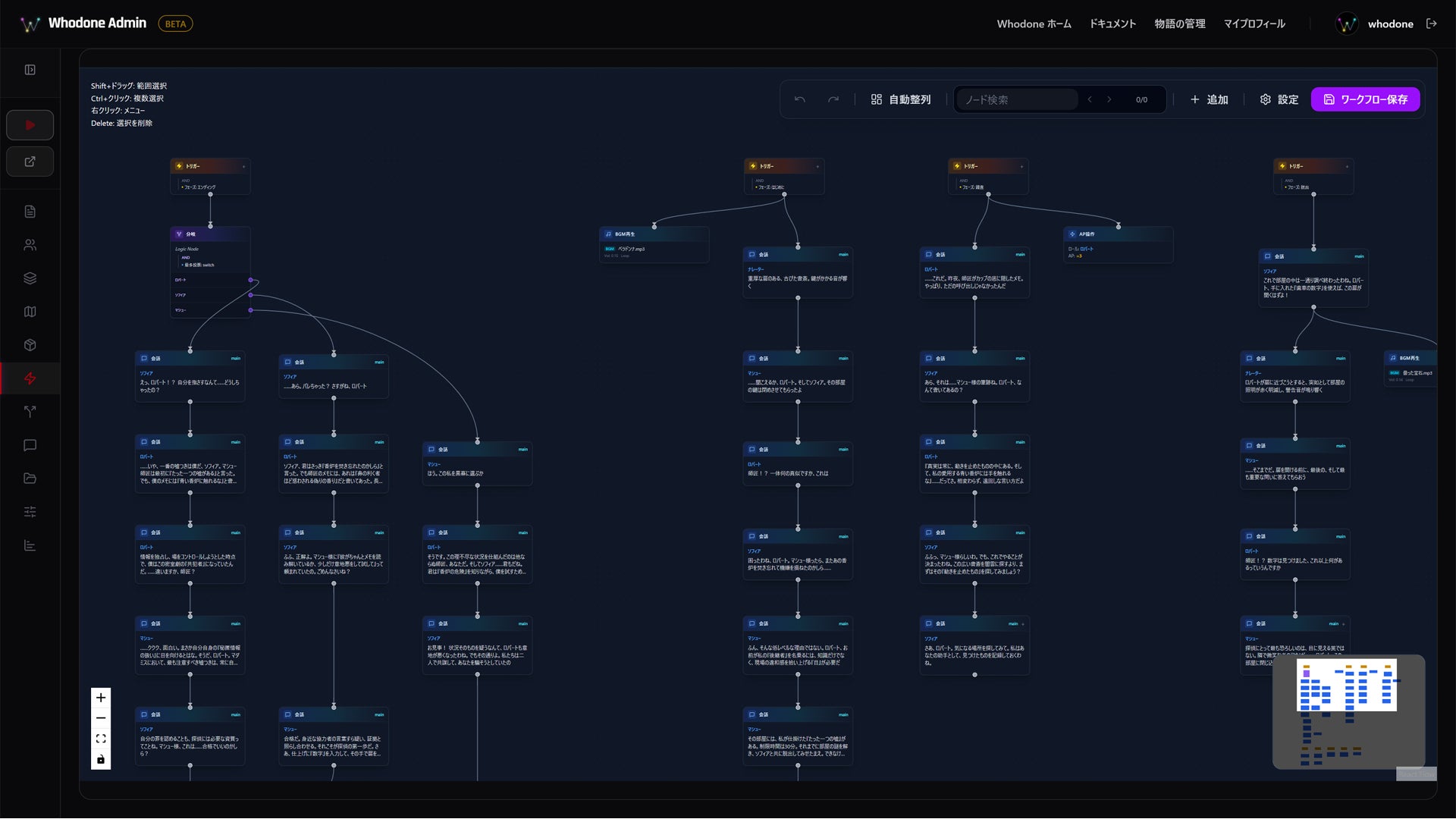Select the layers stack sidebar icon

point(30,278)
